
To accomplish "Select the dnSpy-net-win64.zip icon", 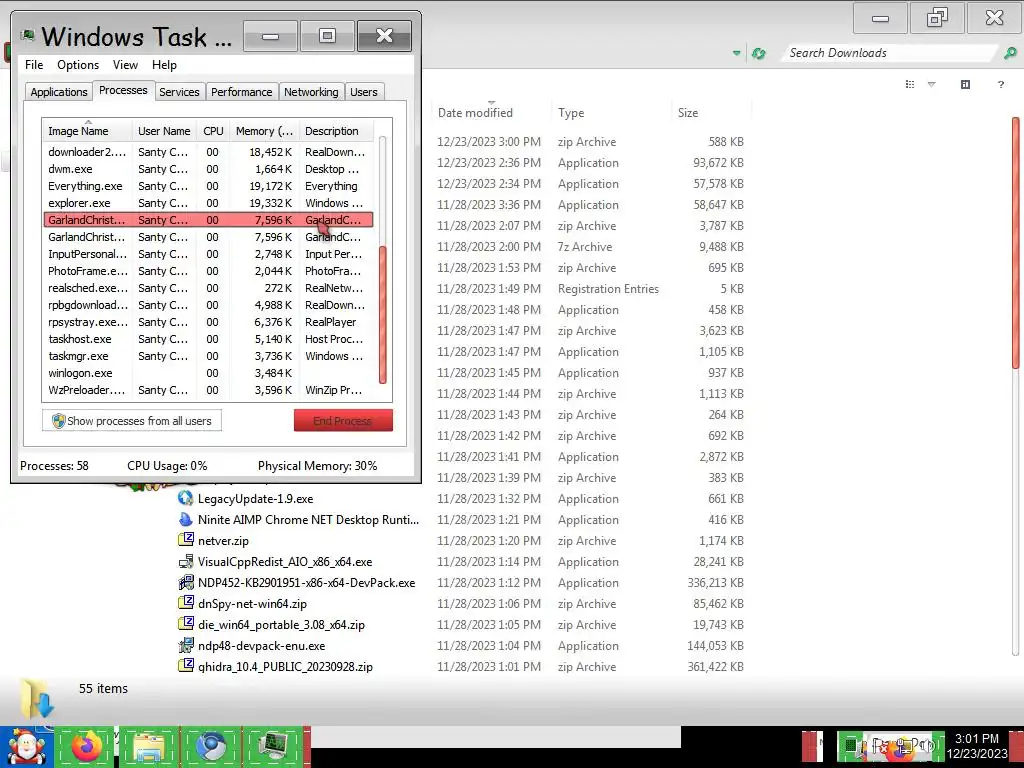I will 186,603.
